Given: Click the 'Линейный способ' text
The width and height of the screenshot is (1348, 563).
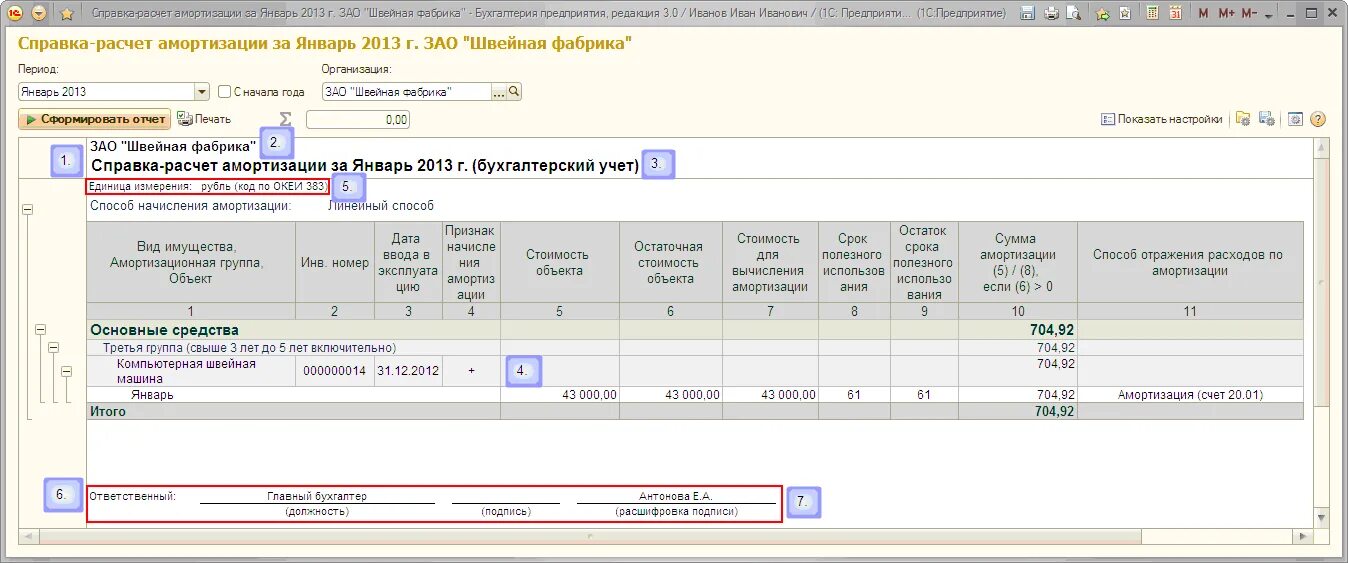Looking at the screenshot, I should pyautogui.click(x=381, y=206).
